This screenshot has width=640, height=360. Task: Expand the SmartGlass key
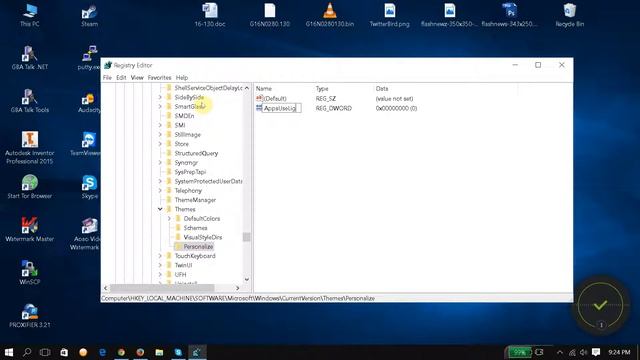(x=160, y=107)
